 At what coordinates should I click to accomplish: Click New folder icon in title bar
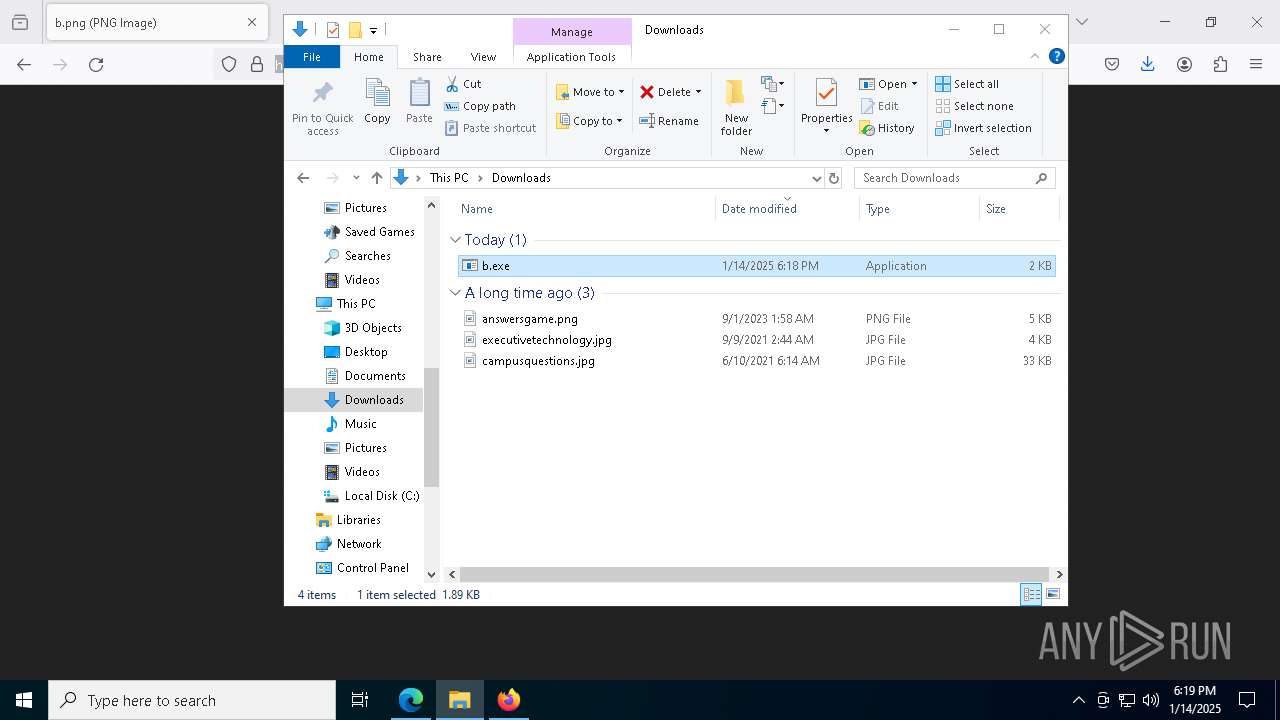tap(355, 30)
